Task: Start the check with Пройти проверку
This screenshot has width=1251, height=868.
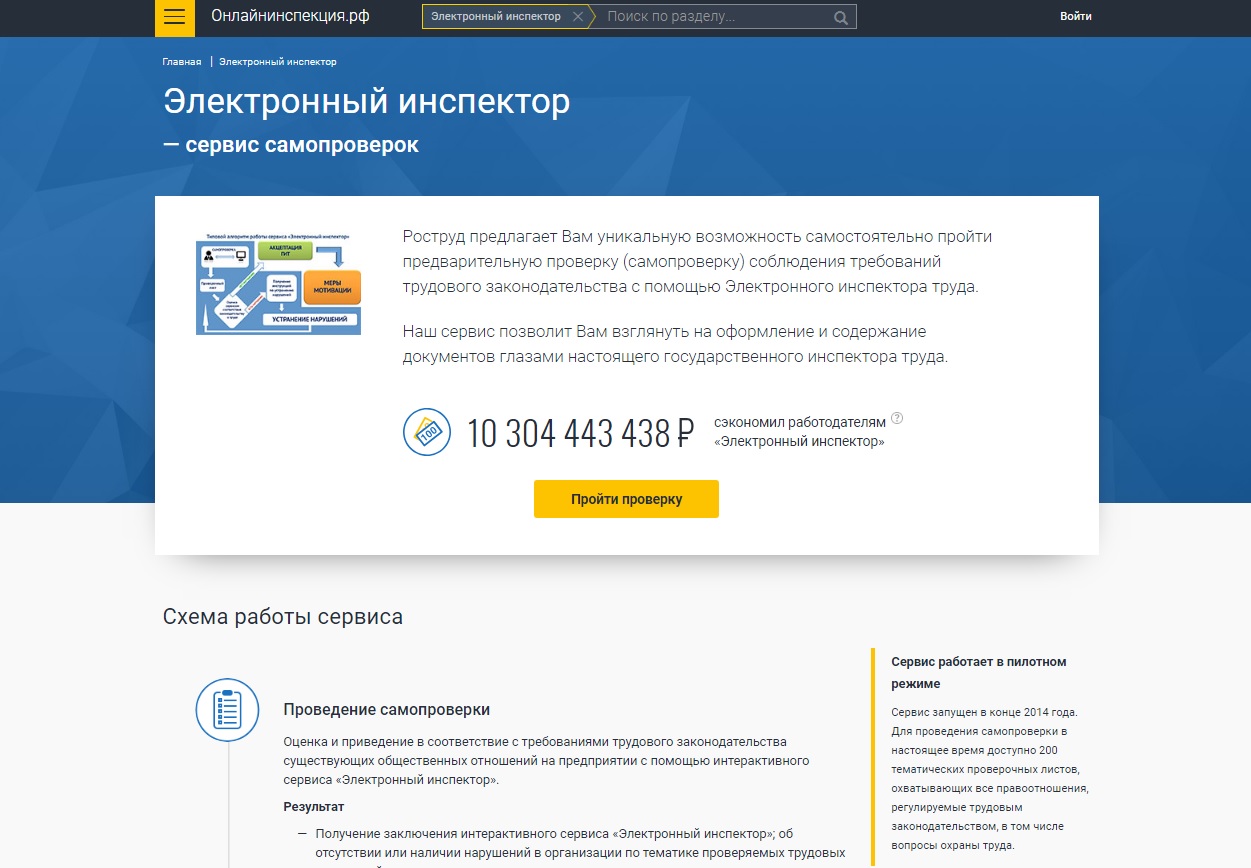Action: point(626,499)
